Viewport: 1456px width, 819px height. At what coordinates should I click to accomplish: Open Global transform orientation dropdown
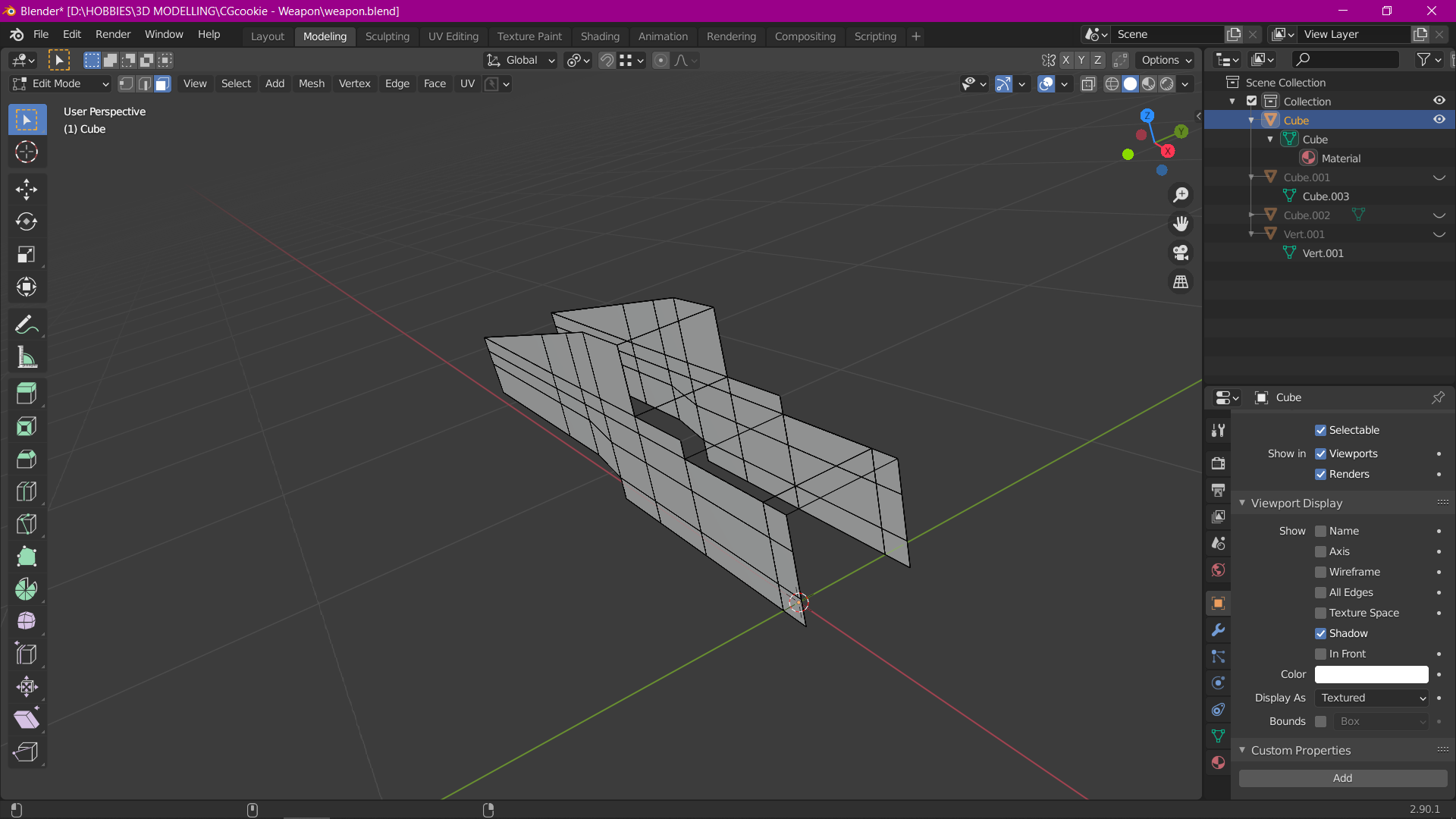coord(521,61)
